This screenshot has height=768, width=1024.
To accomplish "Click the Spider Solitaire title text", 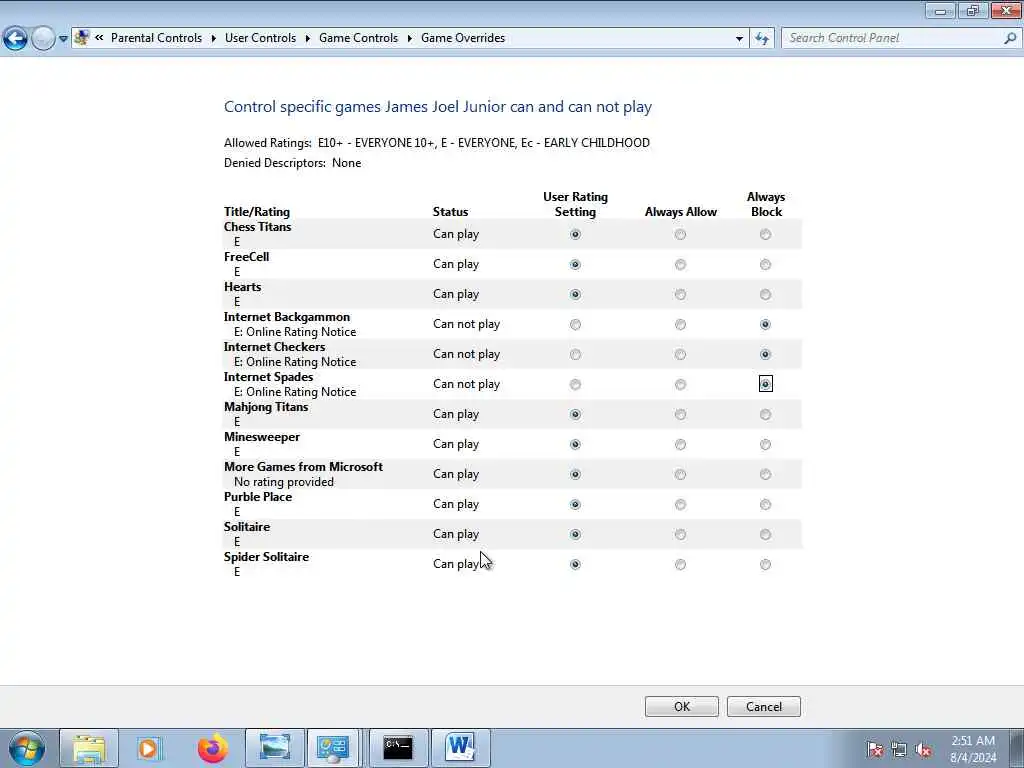I will click(266, 557).
